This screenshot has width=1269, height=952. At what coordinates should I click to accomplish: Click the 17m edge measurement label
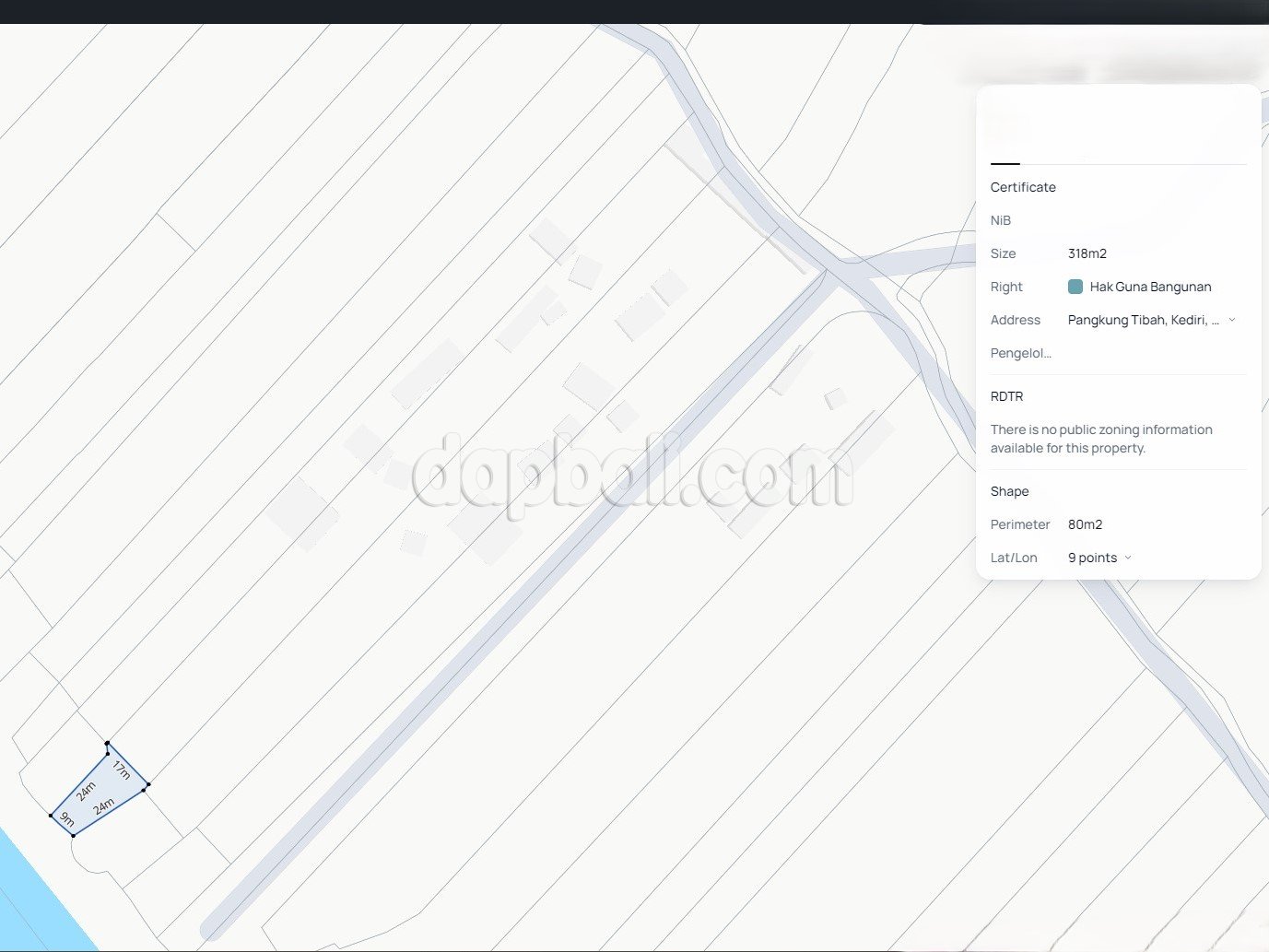pyautogui.click(x=122, y=769)
